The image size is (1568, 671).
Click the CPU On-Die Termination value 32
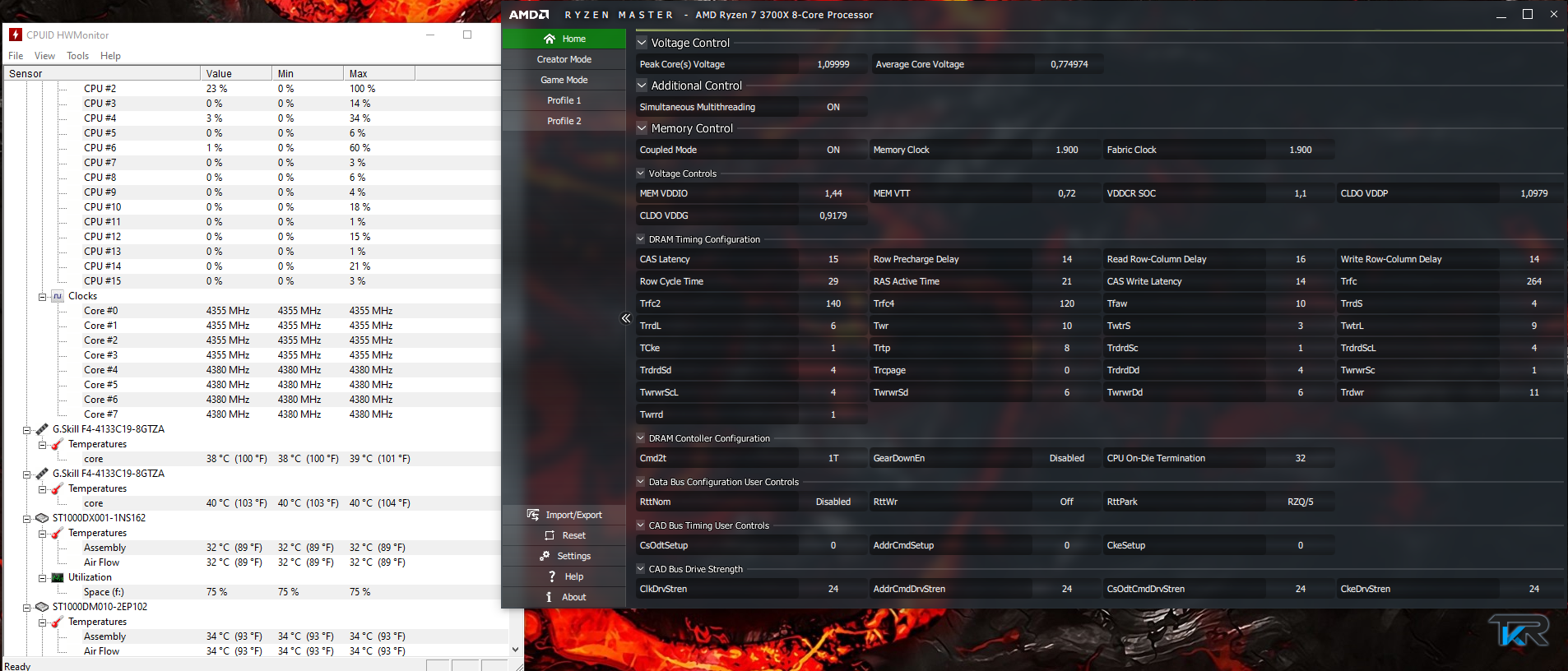pos(1301,458)
